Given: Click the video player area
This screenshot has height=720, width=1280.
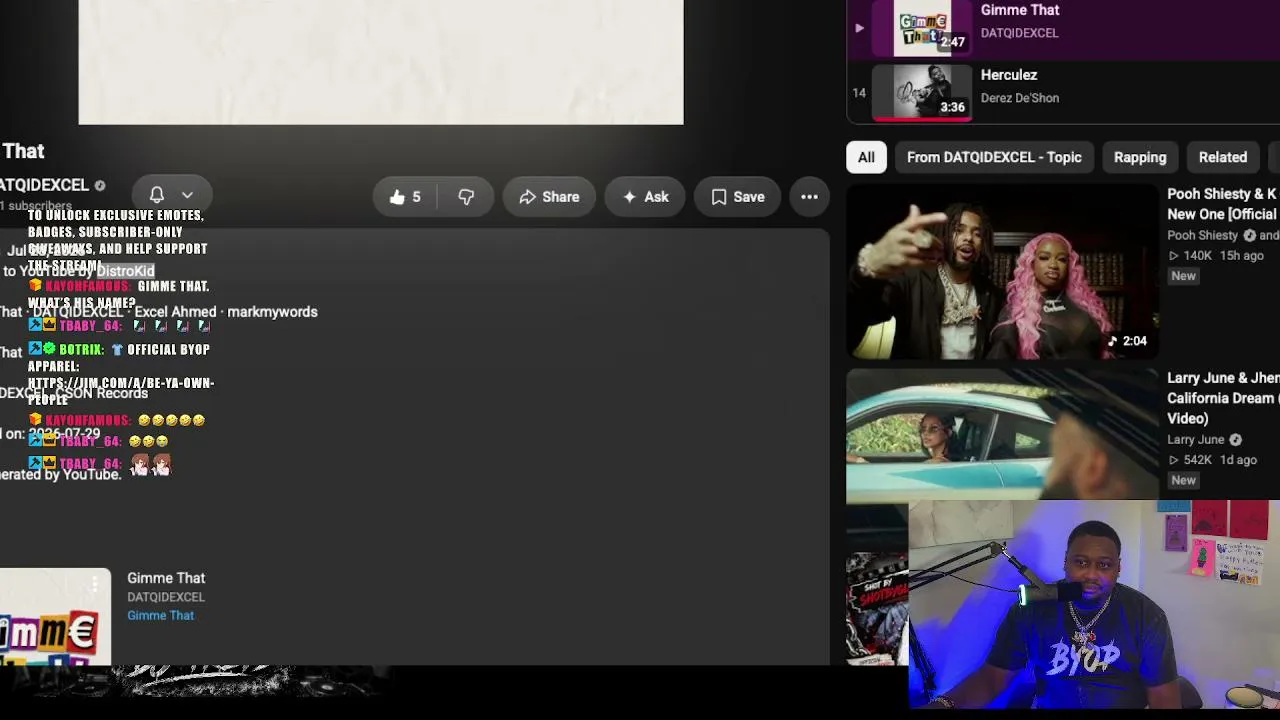Looking at the screenshot, I should (381, 62).
